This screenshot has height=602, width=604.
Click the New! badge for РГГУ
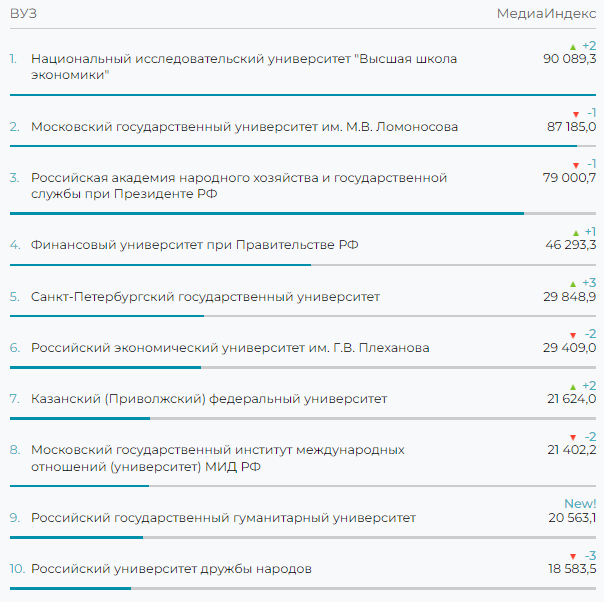(x=580, y=504)
